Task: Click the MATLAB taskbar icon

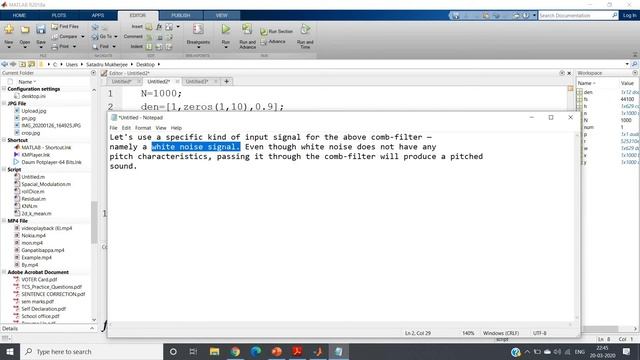Action: (318, 351)
